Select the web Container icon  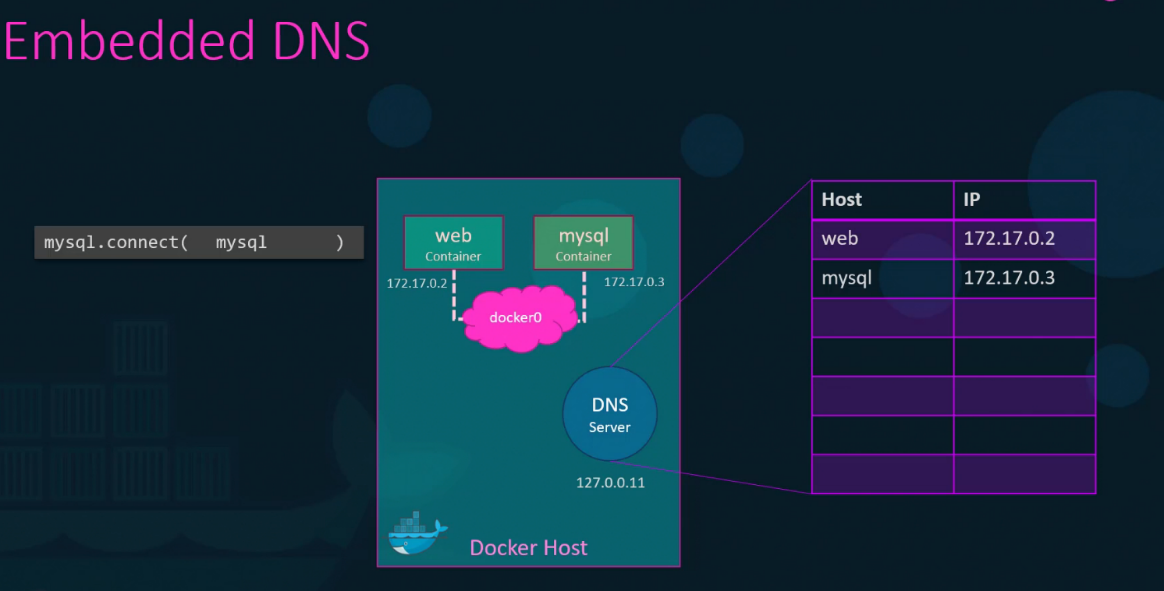453,242
